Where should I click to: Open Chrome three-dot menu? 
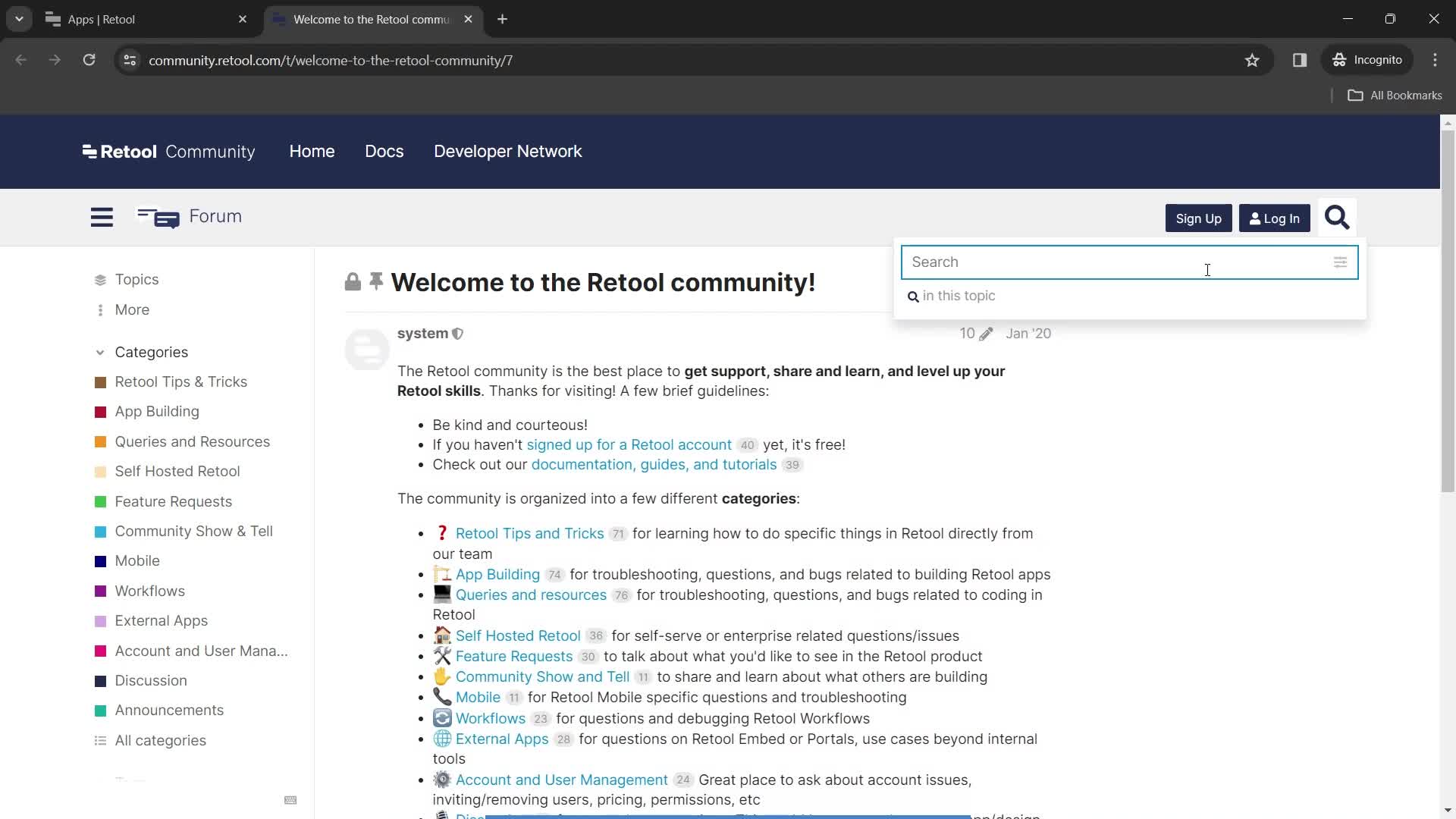(x=1435, y=60)
